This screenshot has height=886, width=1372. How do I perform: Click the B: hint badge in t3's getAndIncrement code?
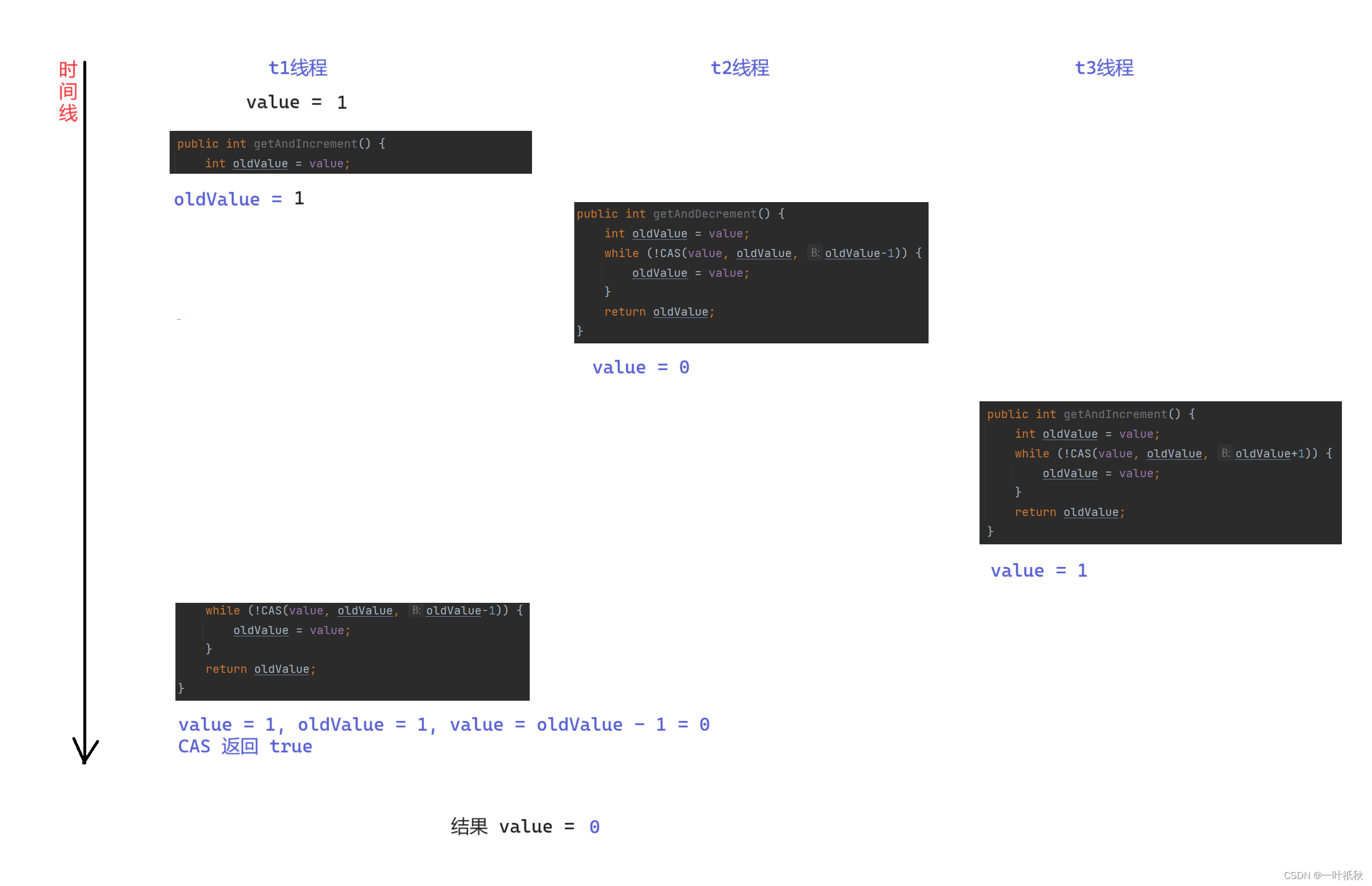click(x=1226, y=453)
